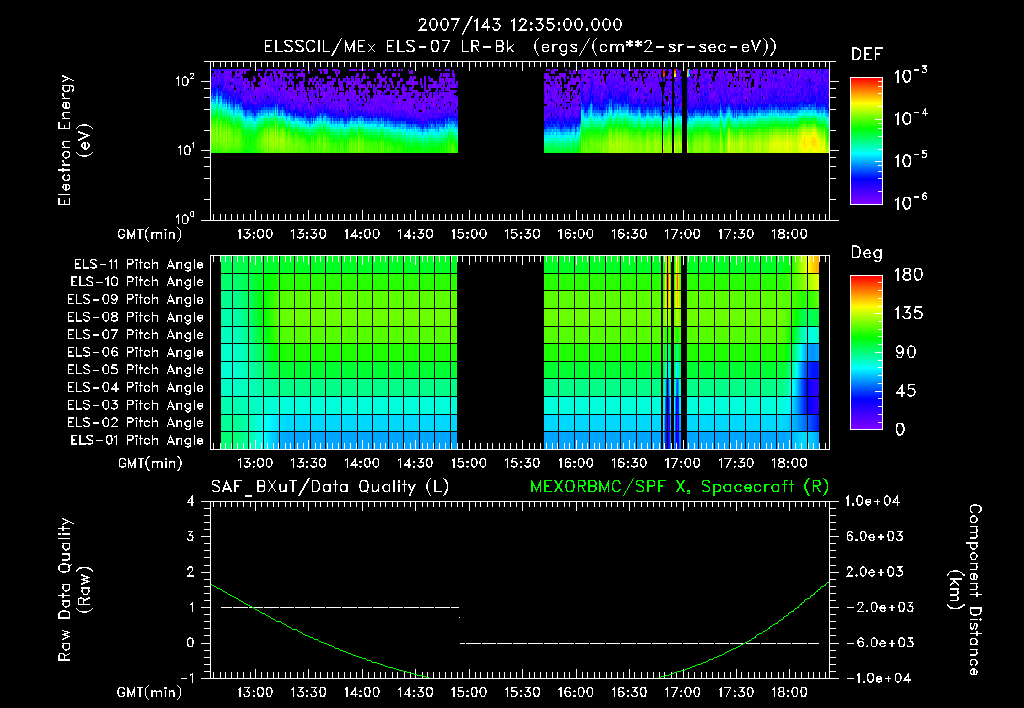
Task: Click the DEF label above the top color bar
Action: point(867,54)
